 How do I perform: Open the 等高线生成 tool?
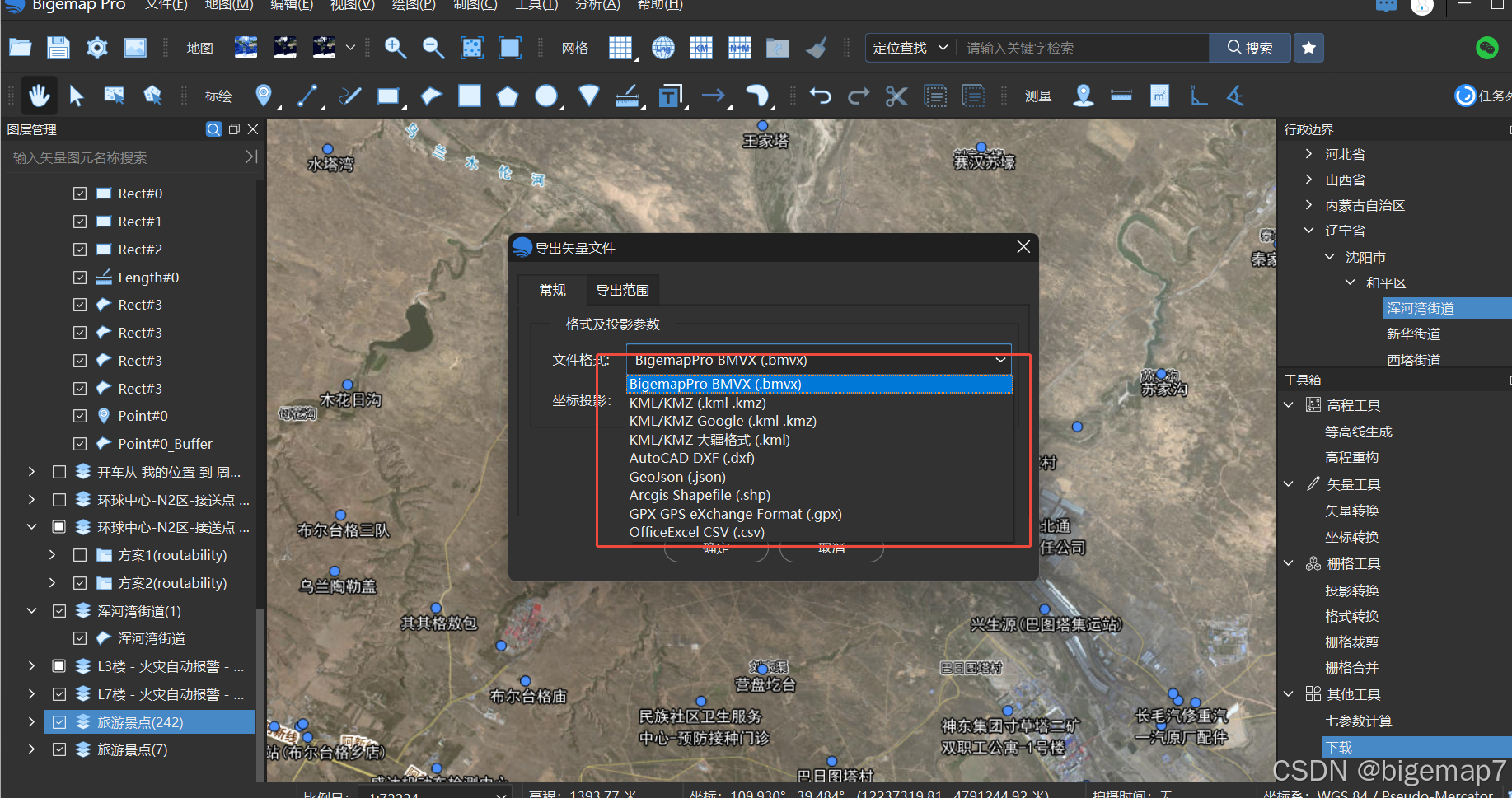coord(1359,432)
